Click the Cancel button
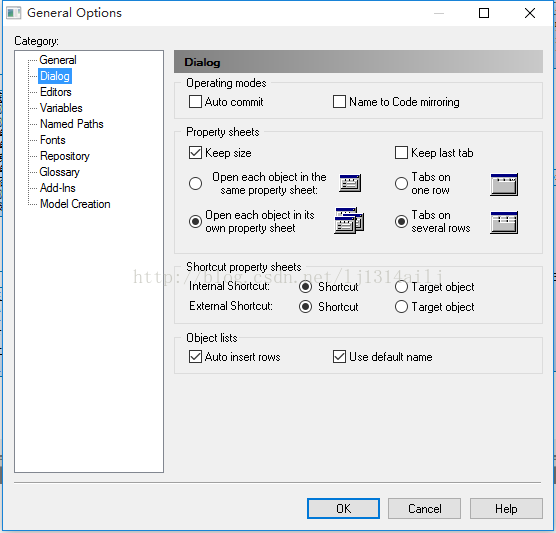 pyautogui.click(x=424, y=509)
